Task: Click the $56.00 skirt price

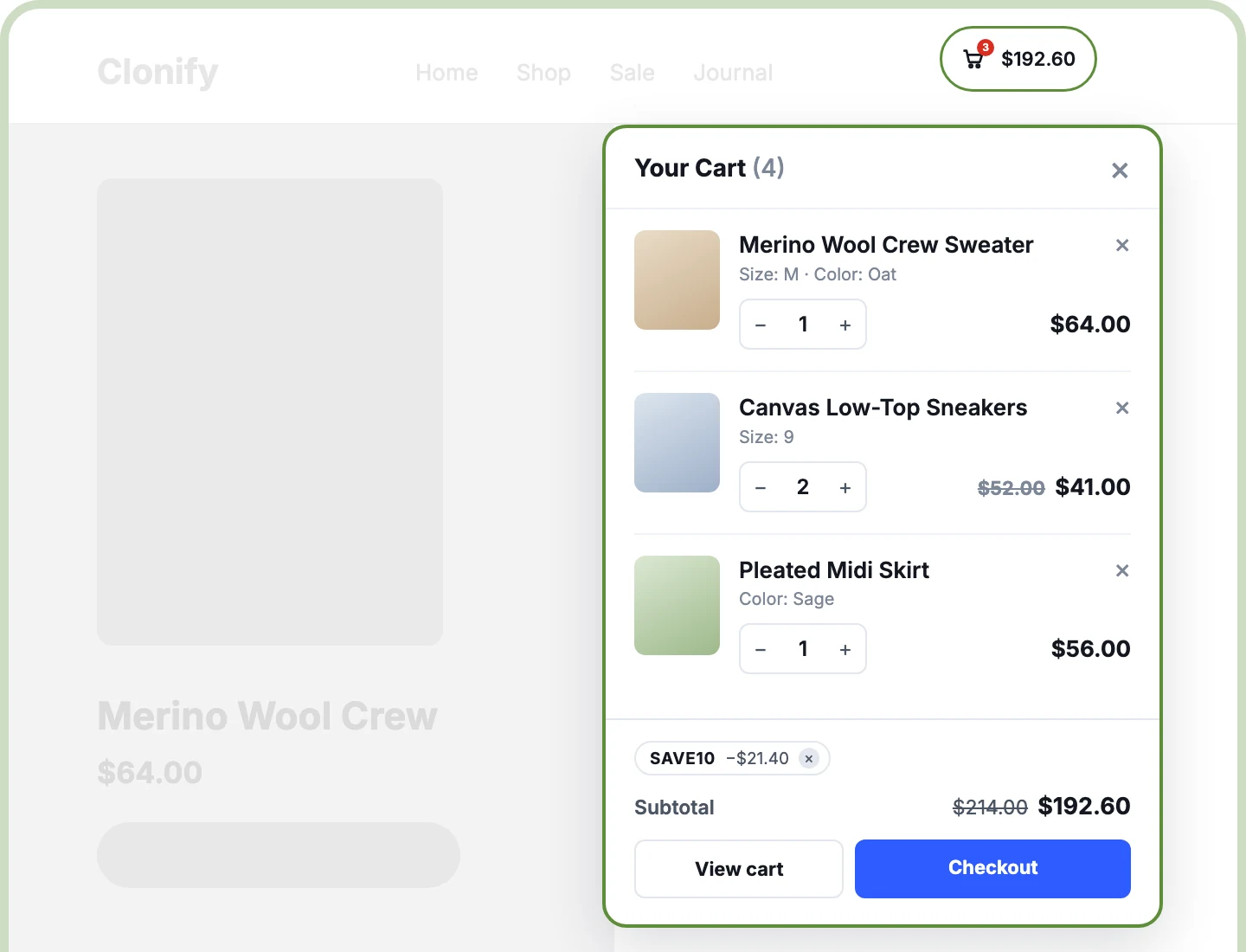Action: tap(1091, 649)
